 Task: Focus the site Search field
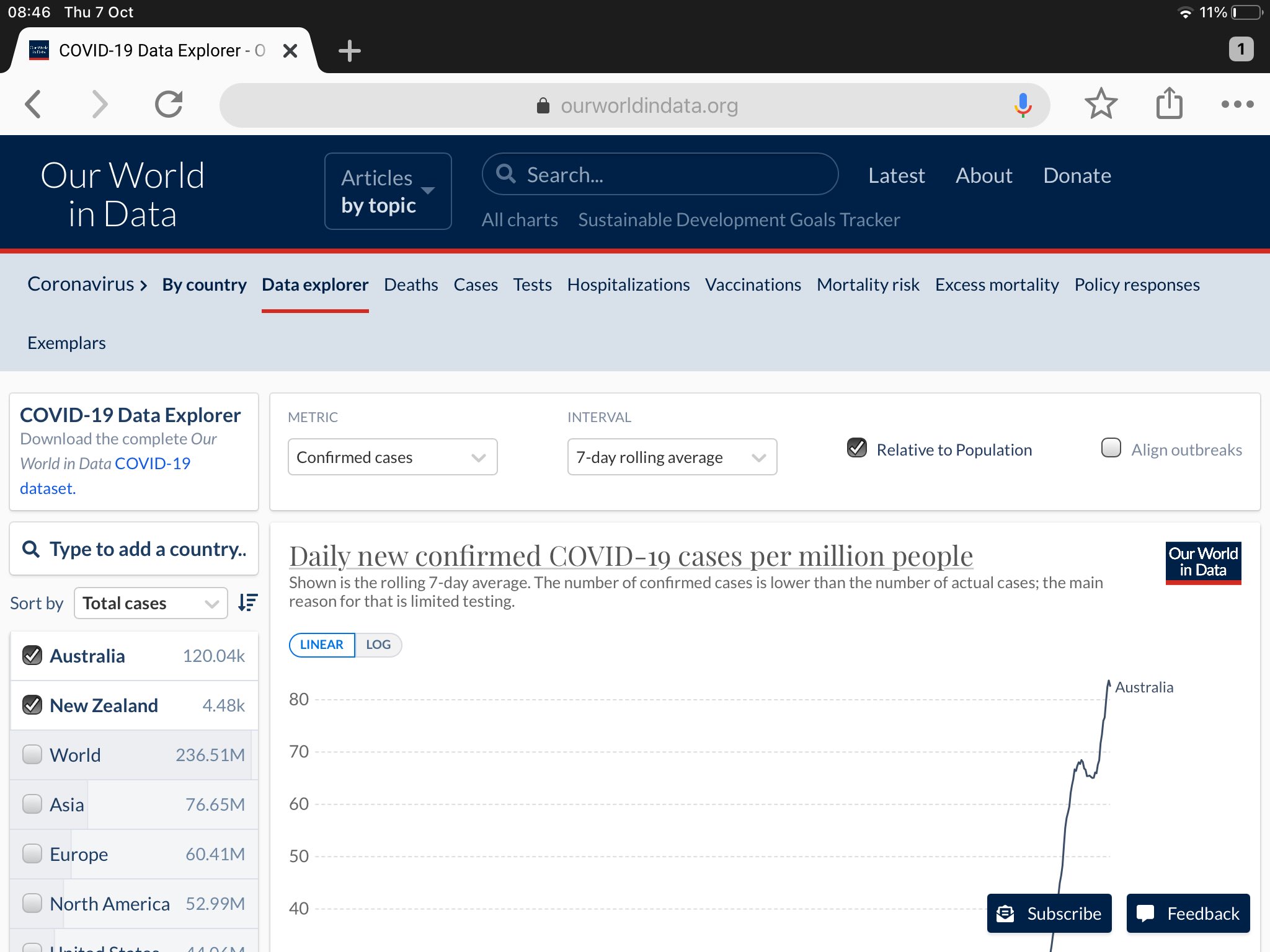(x=660, y=174)
